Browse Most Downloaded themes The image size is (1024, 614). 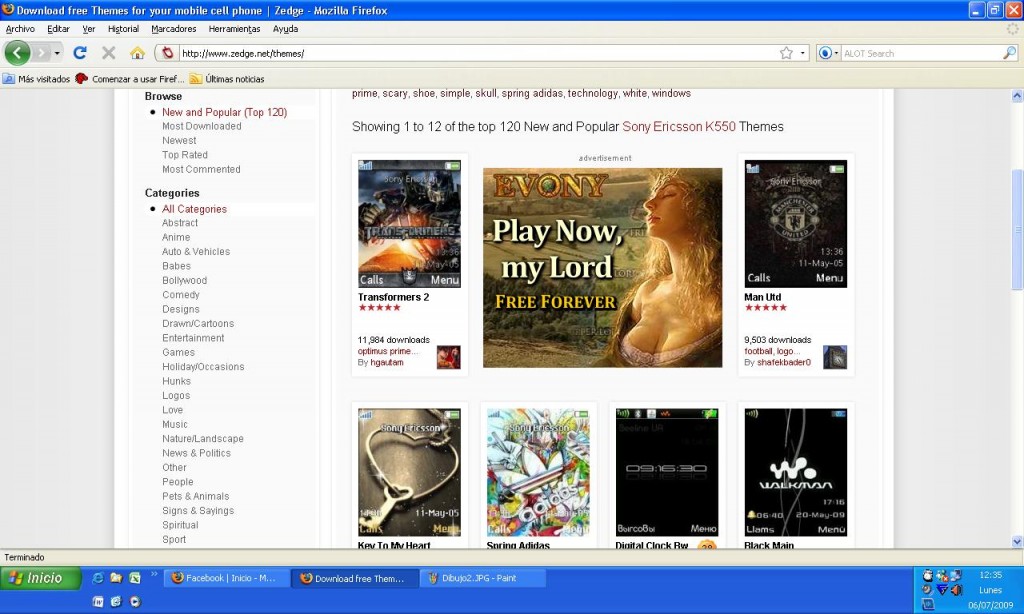[x=202, y=126]
